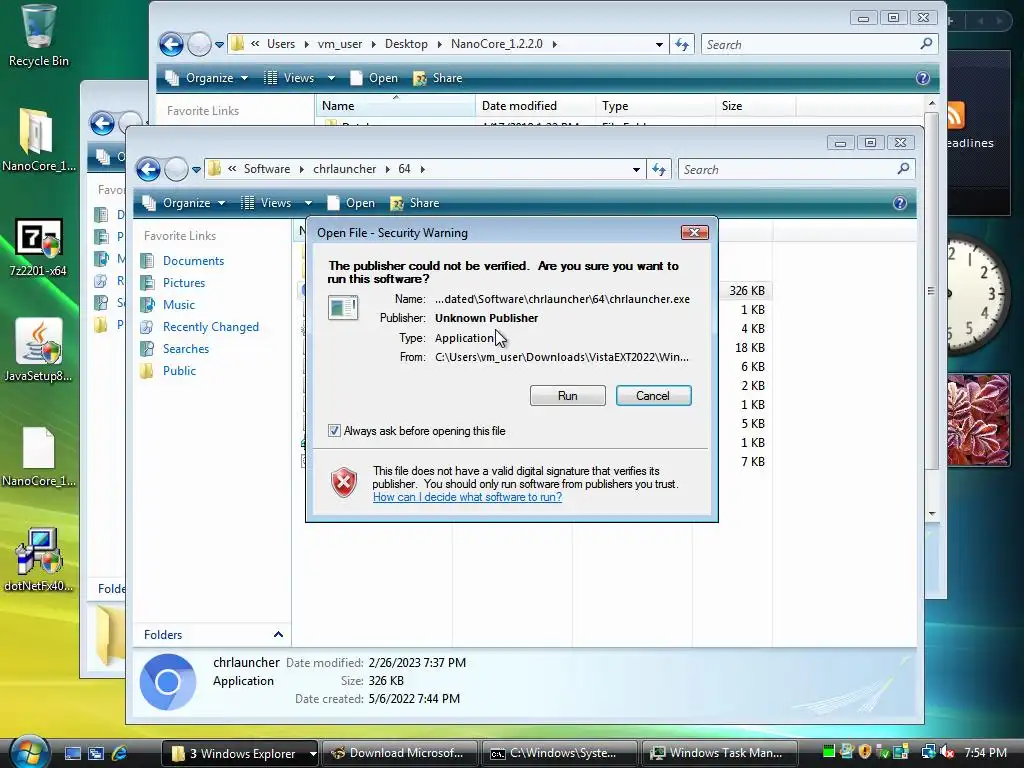Open Organize menu in NanoCore window
Screen dimensions: 1024x768
[207, 78]
